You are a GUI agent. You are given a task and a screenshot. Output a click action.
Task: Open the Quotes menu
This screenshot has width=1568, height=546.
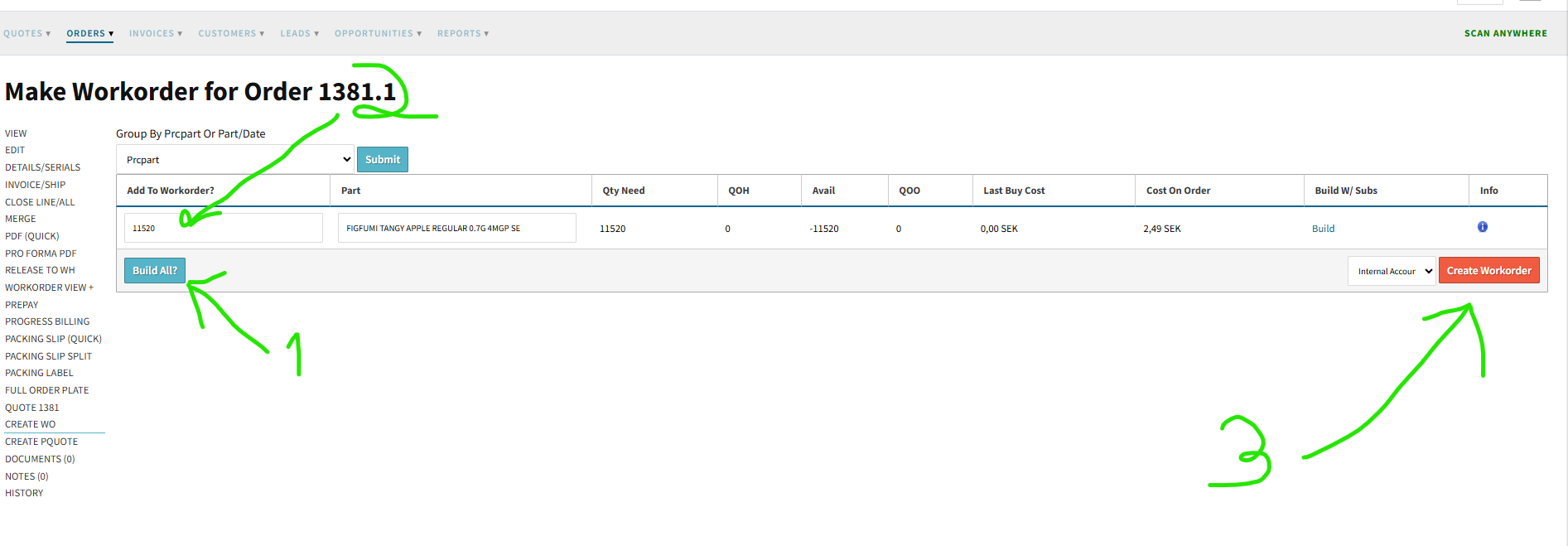[x=27, y=34]
